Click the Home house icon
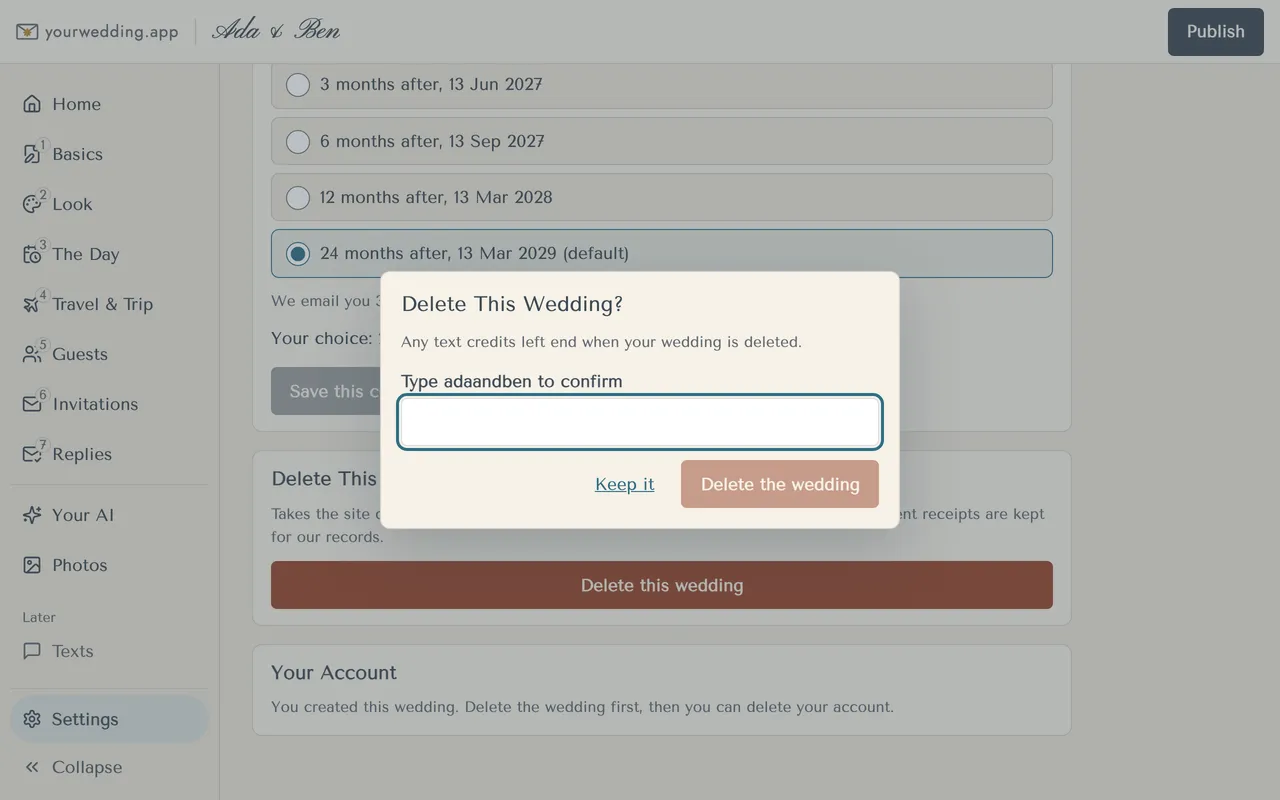This screenshot has height=800, width=1280. click(x=32, y=104)
